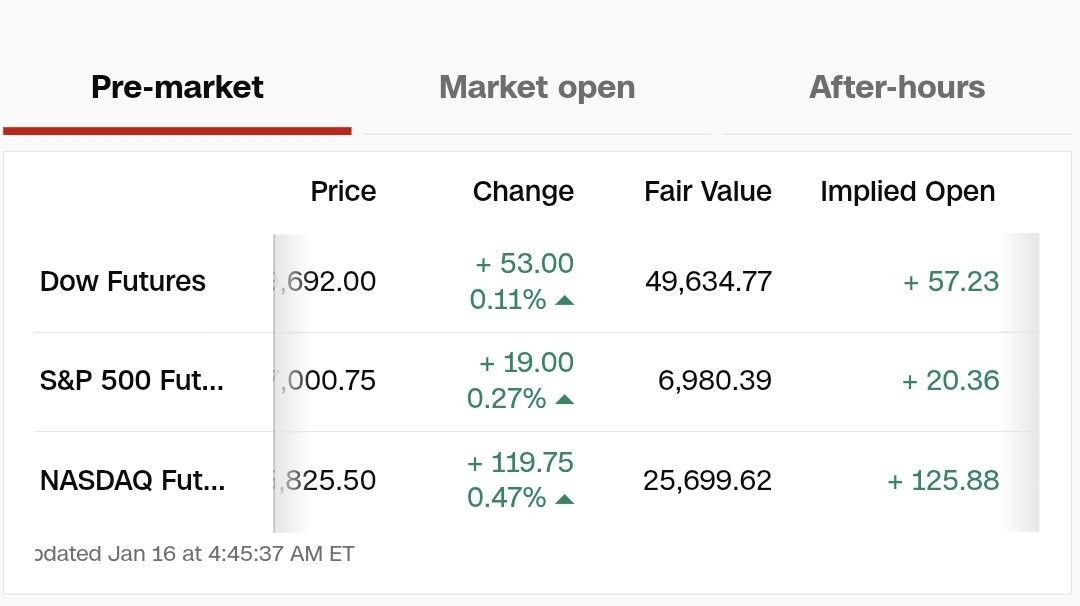Click the Change column header
The image size is (1080, 606).
pyautogui.click(x=523, y=192)
